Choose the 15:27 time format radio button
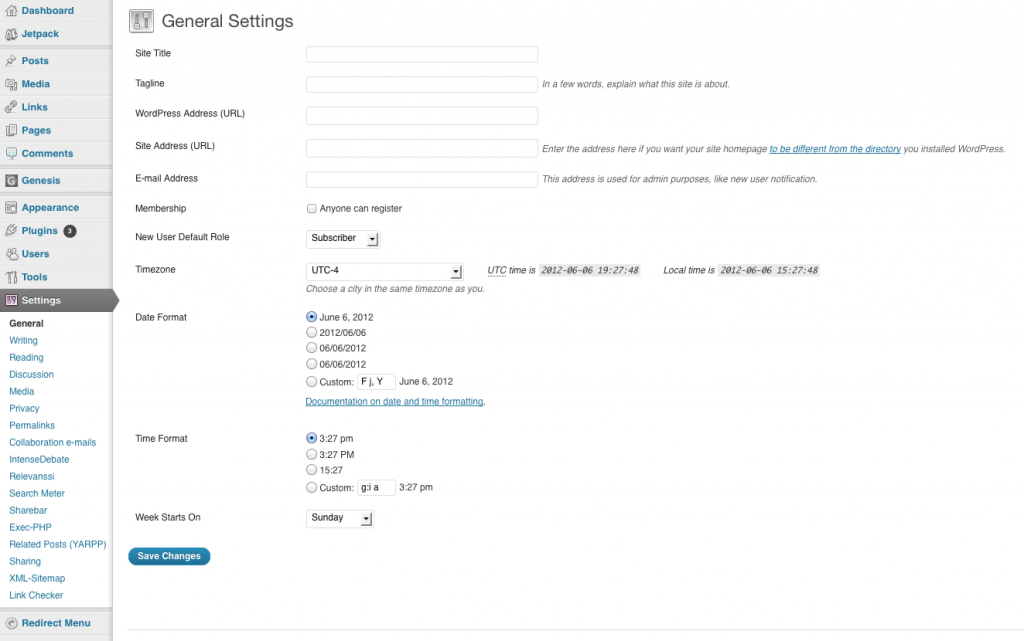 pyautogui.click(x=311, y=470)
